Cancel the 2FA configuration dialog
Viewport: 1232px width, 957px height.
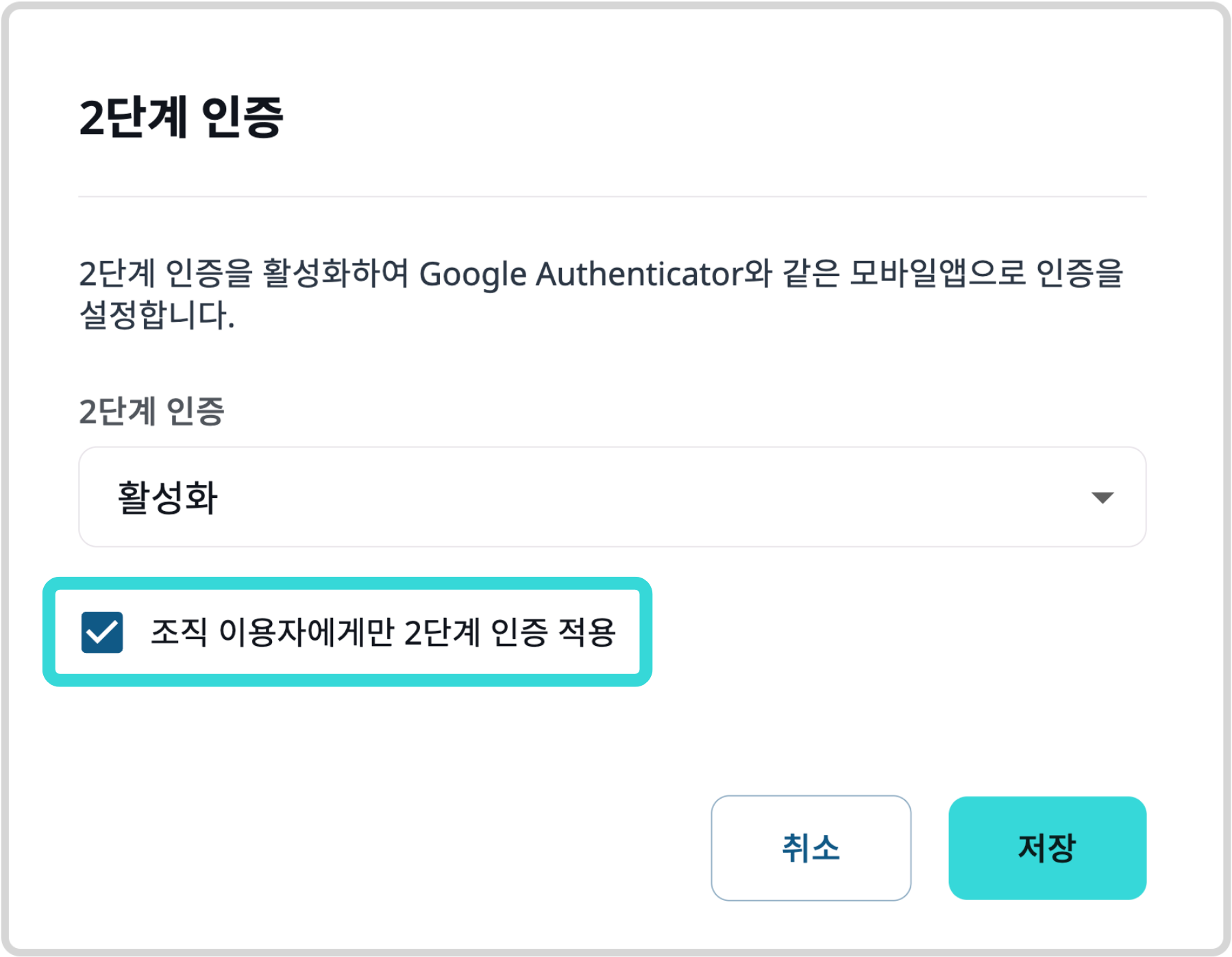811,847
